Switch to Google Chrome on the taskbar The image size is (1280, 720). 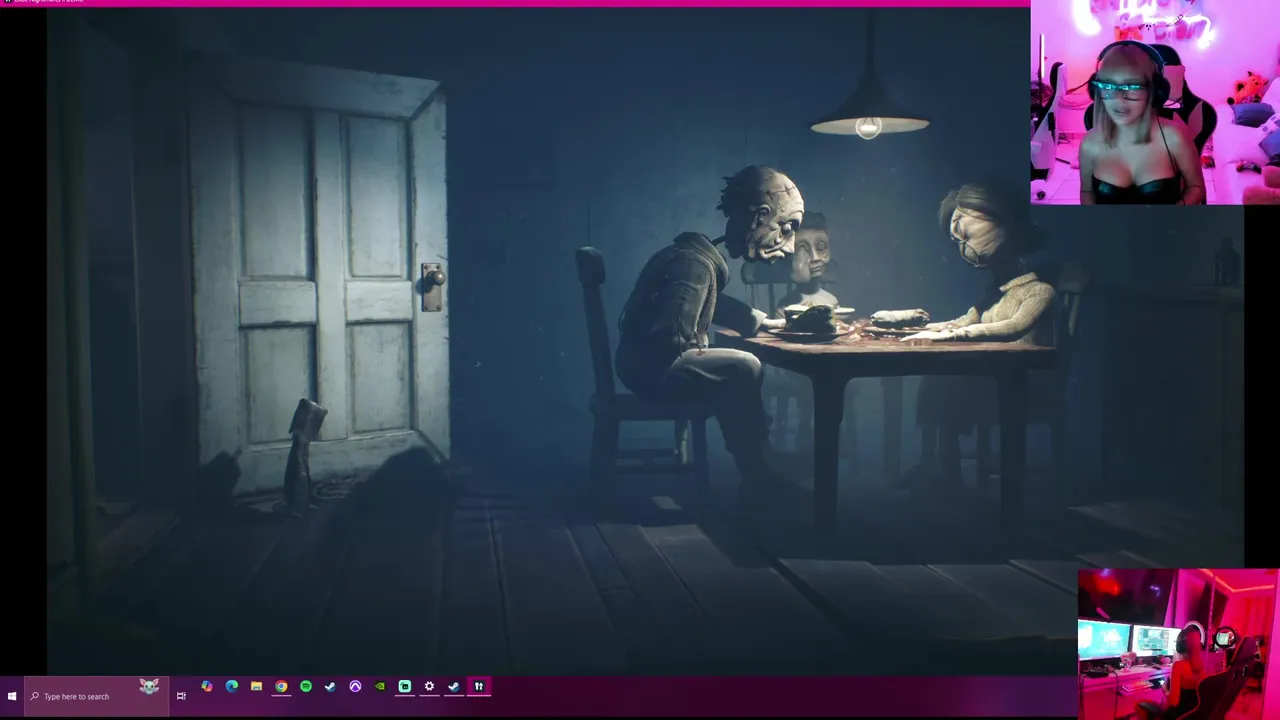(x=281, y=686)
